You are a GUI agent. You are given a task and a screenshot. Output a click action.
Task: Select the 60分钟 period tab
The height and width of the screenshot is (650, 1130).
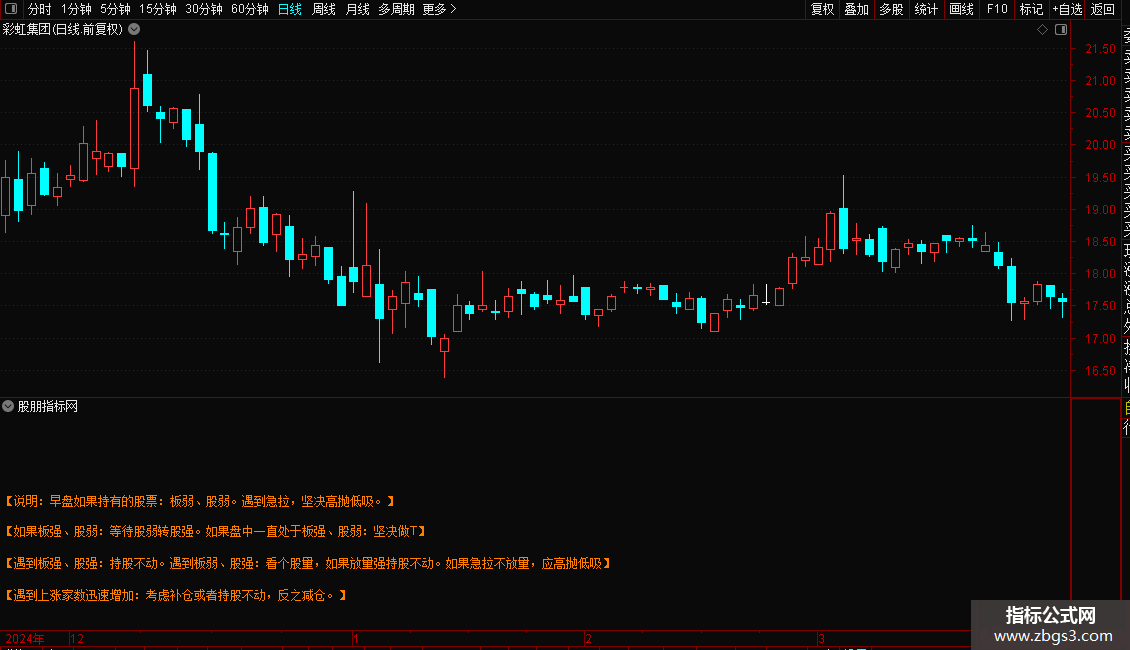[x=249, y=9]
